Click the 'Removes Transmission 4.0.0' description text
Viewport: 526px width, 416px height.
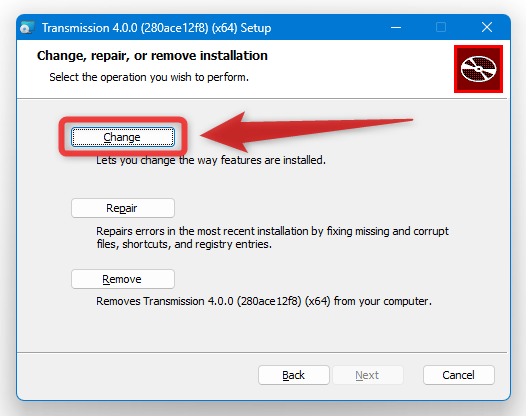click(x=264, y=301)
